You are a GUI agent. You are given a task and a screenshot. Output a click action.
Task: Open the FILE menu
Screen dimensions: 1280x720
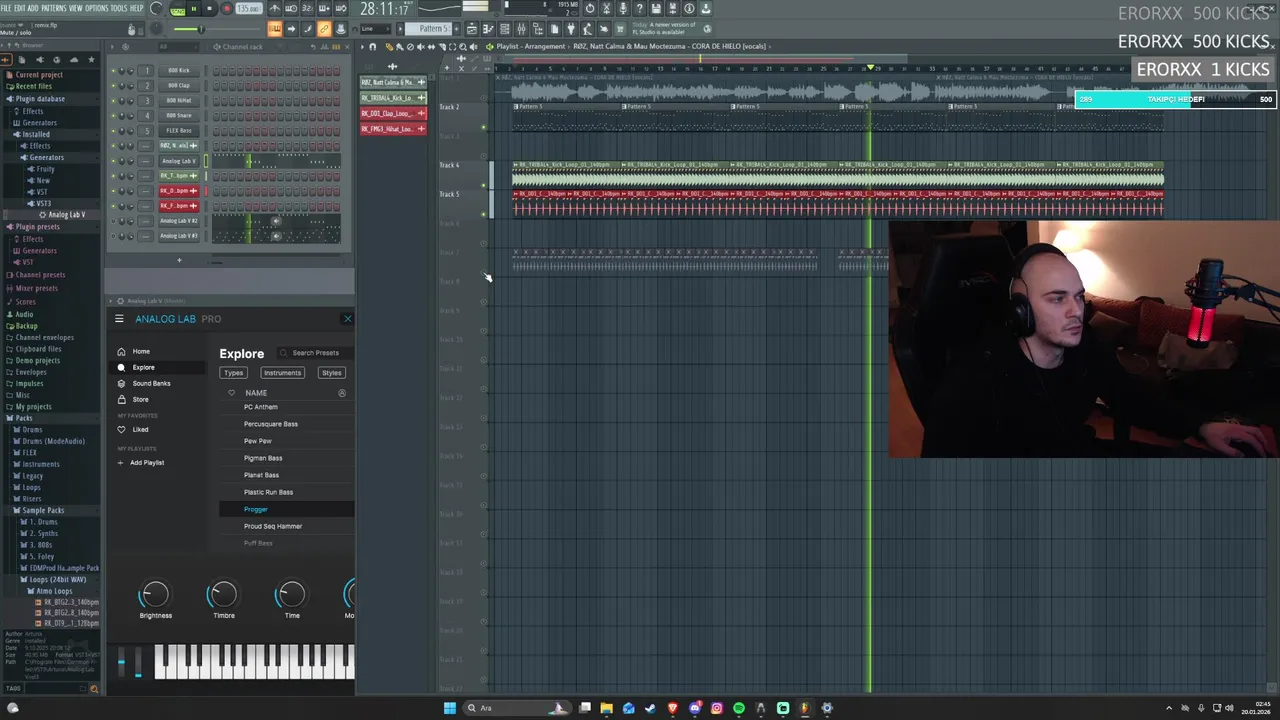pos(6,8)
